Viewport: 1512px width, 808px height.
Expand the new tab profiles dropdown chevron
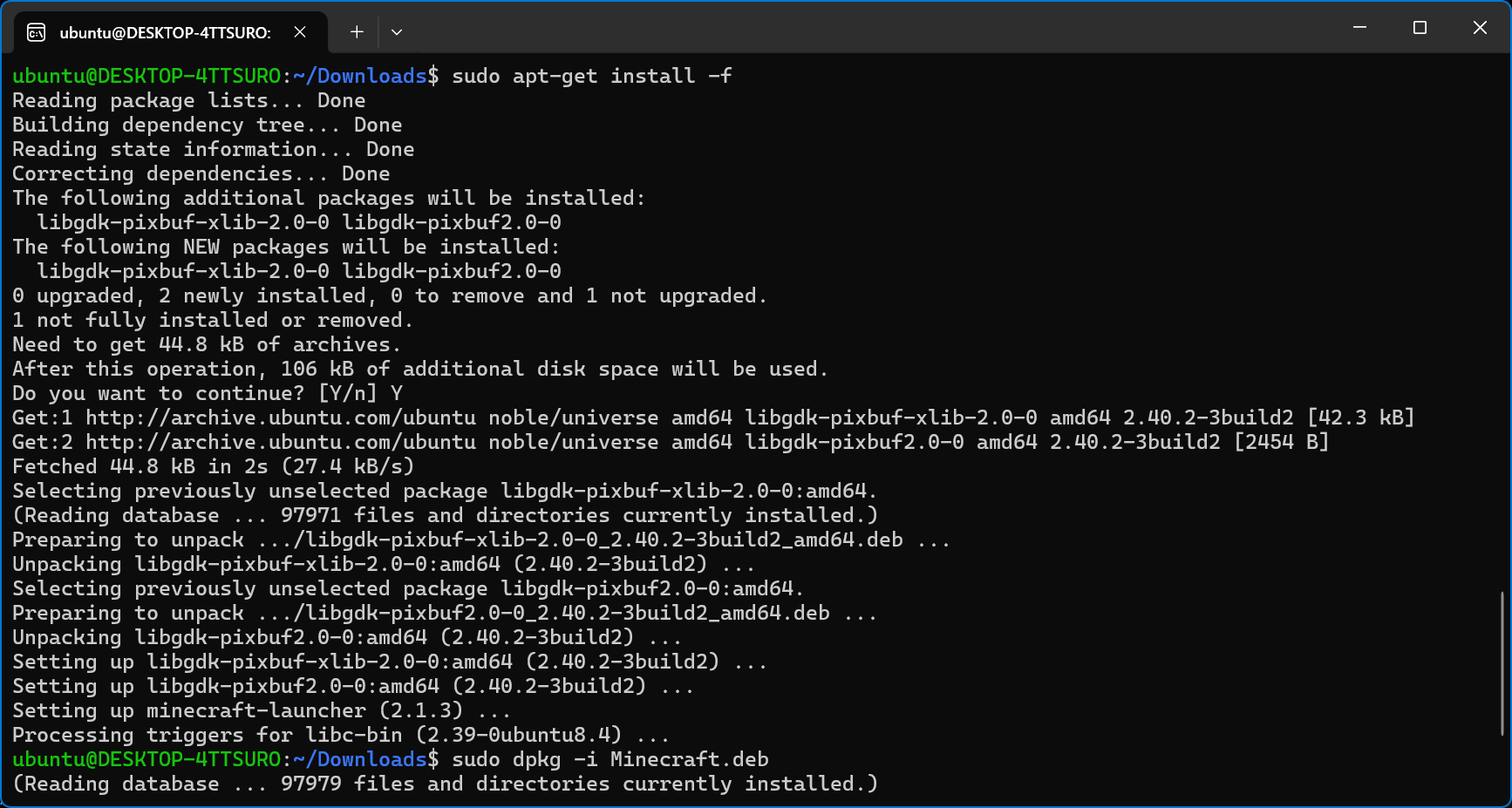(397, 32)
